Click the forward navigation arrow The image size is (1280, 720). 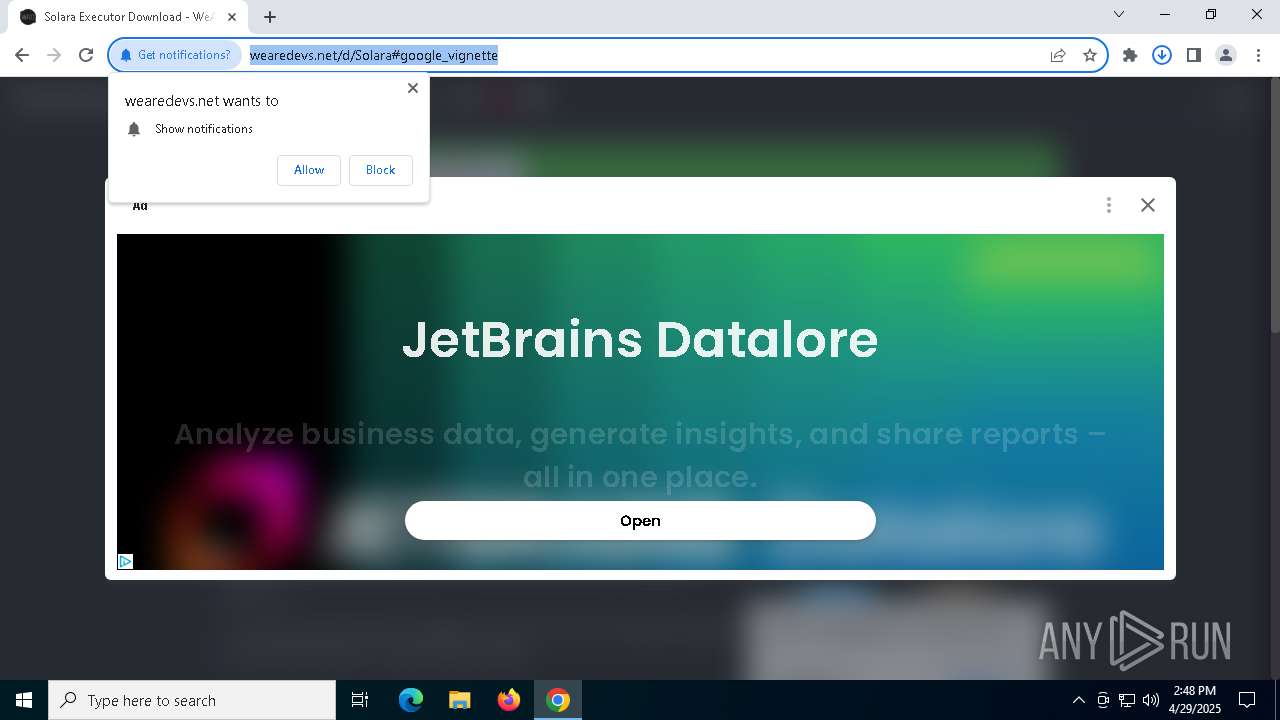coord(54,55)
